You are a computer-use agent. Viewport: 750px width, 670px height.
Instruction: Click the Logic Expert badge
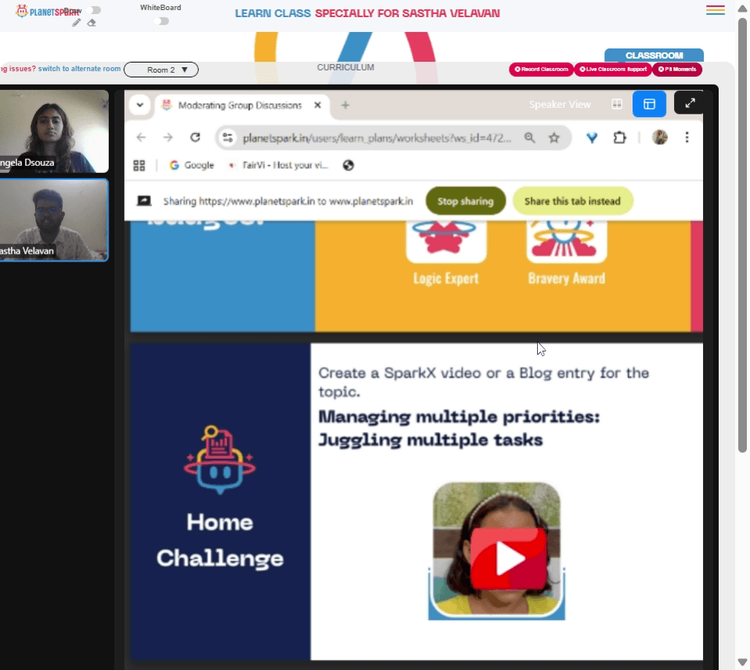point(446,253)
